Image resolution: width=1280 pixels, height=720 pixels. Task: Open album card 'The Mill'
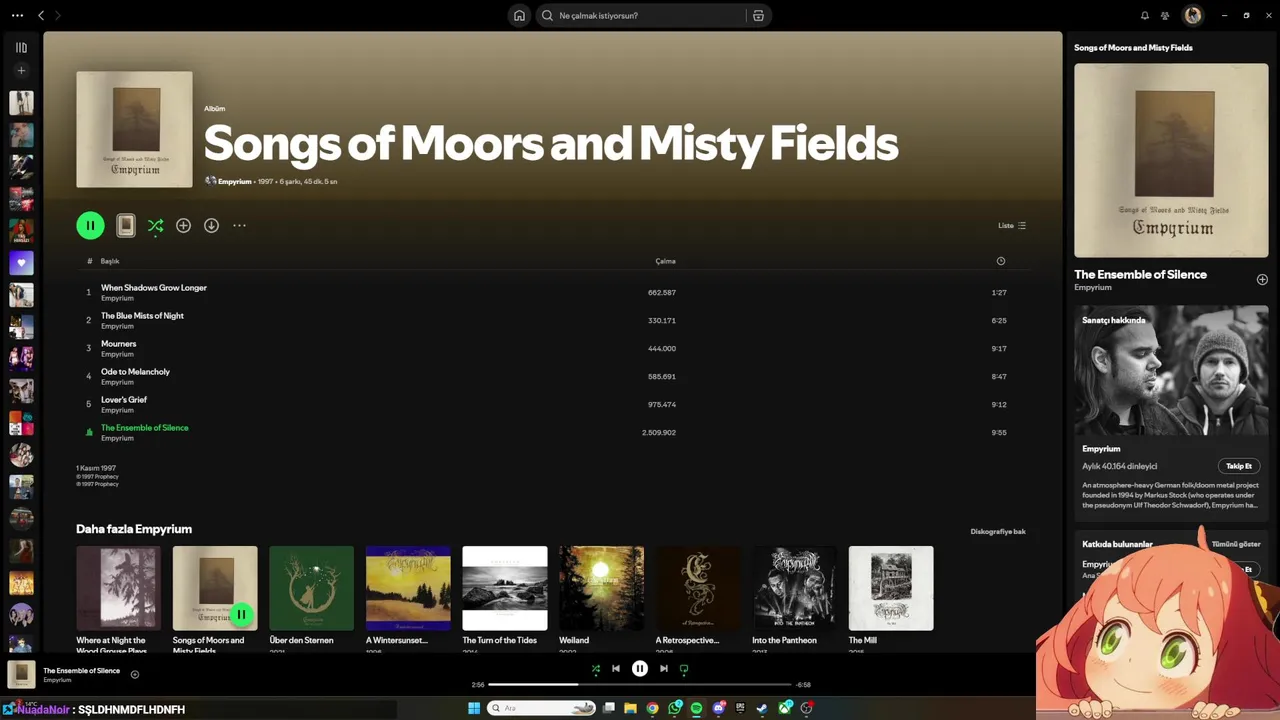[891, 598]
